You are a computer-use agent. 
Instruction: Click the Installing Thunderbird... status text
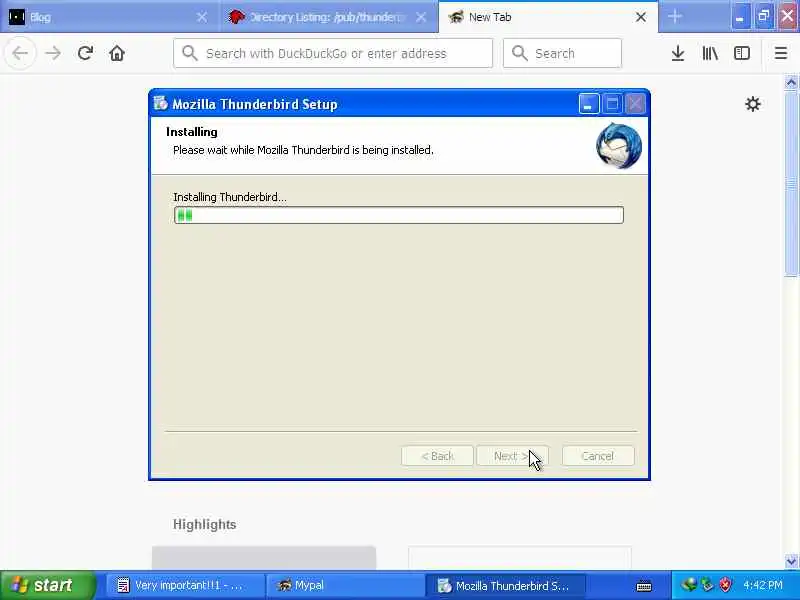point(230,197)
